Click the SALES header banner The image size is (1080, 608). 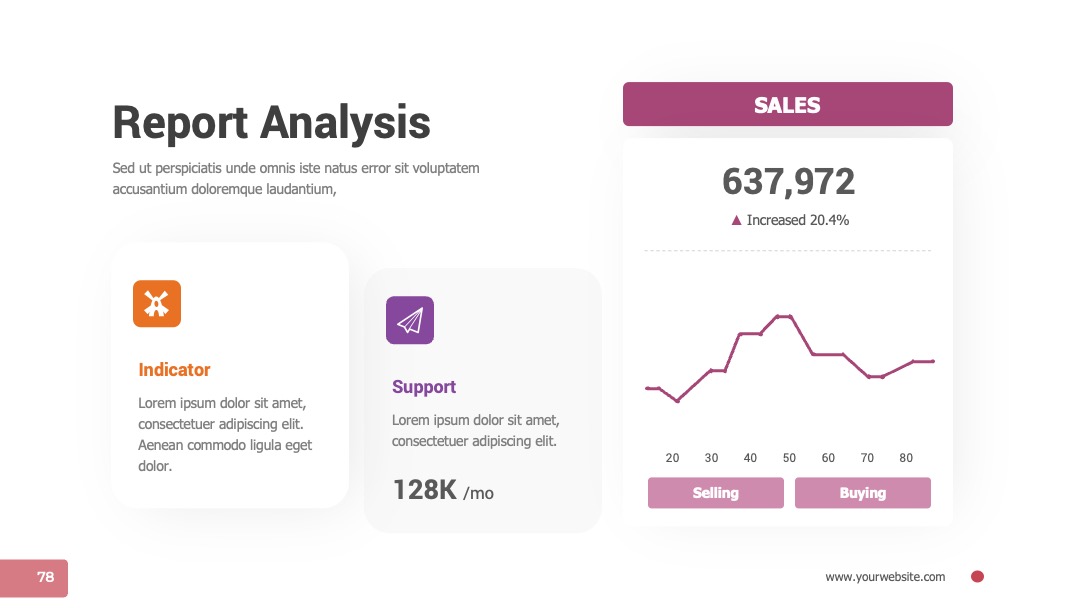pyautogui.click(x=788, y=104)
